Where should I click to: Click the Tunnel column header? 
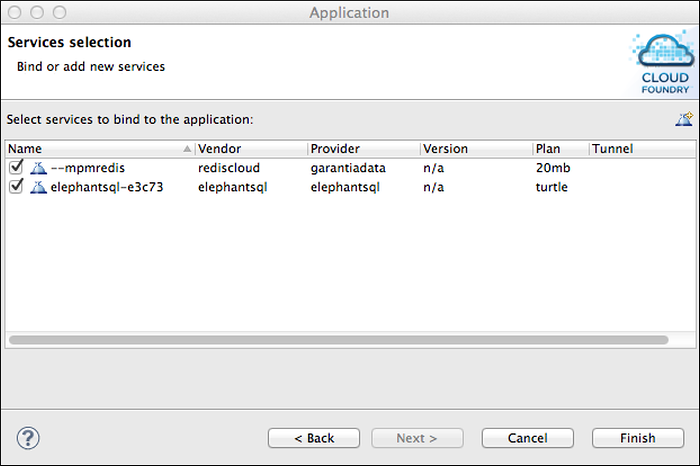coord(642,149)
